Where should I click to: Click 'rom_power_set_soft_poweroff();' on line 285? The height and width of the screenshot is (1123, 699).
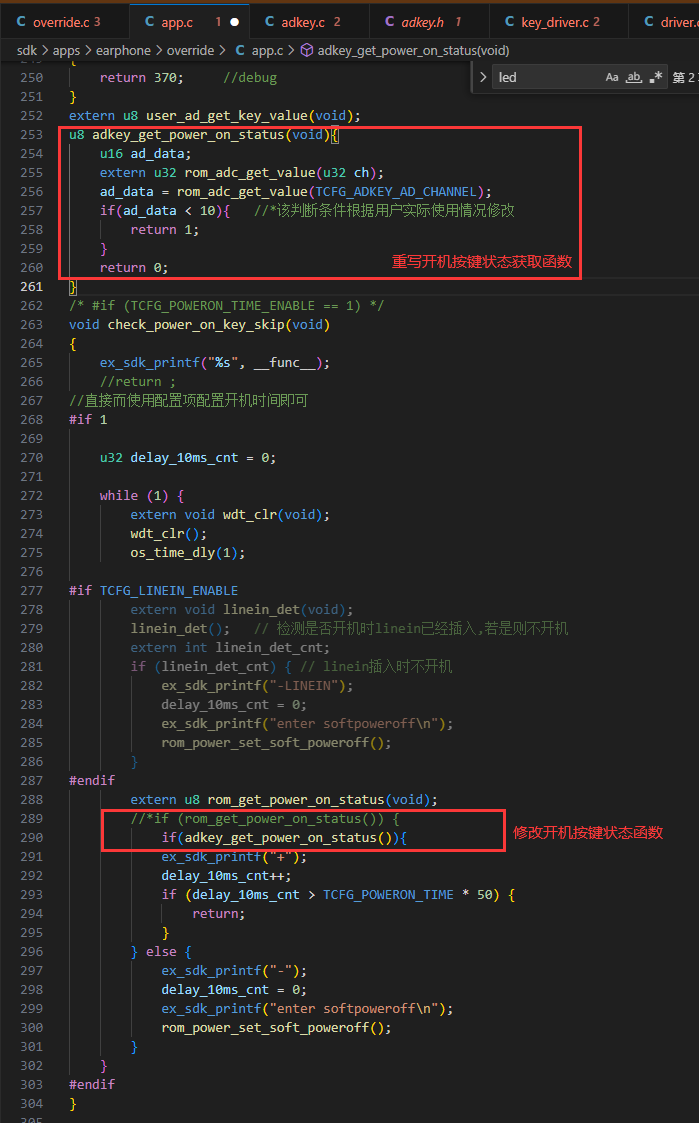276,743
